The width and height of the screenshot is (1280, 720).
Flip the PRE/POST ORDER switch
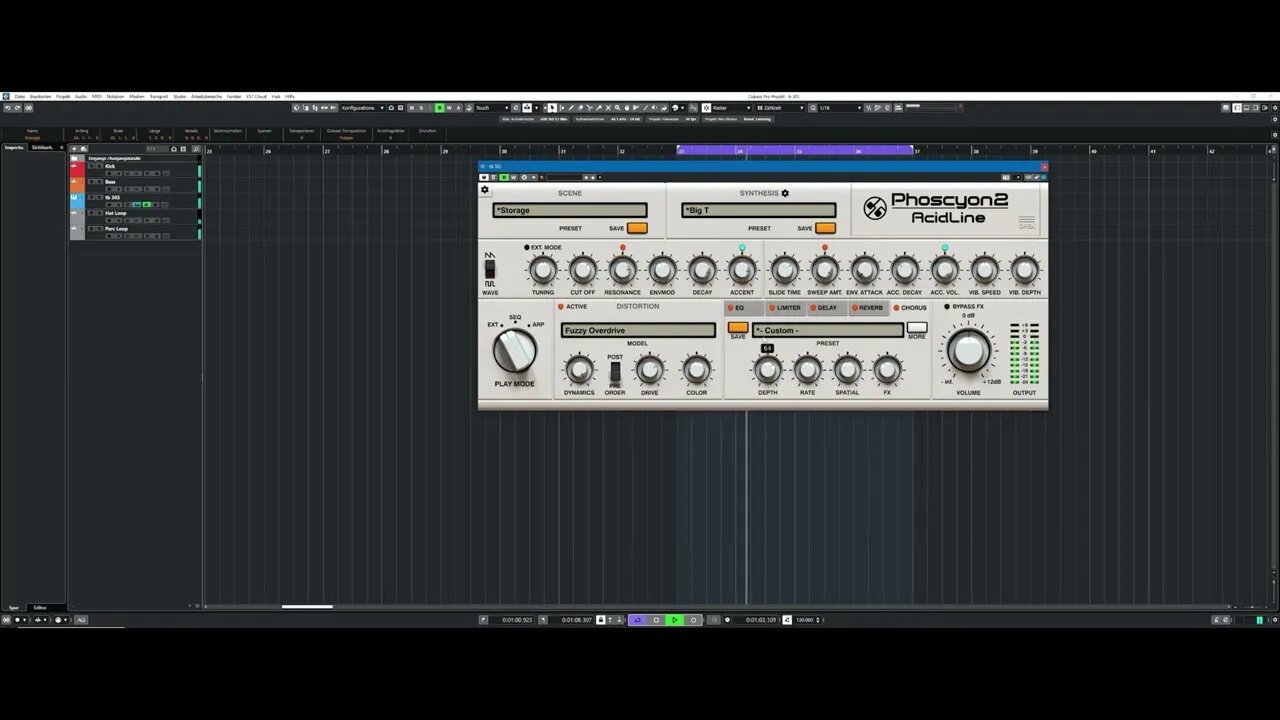615,371
